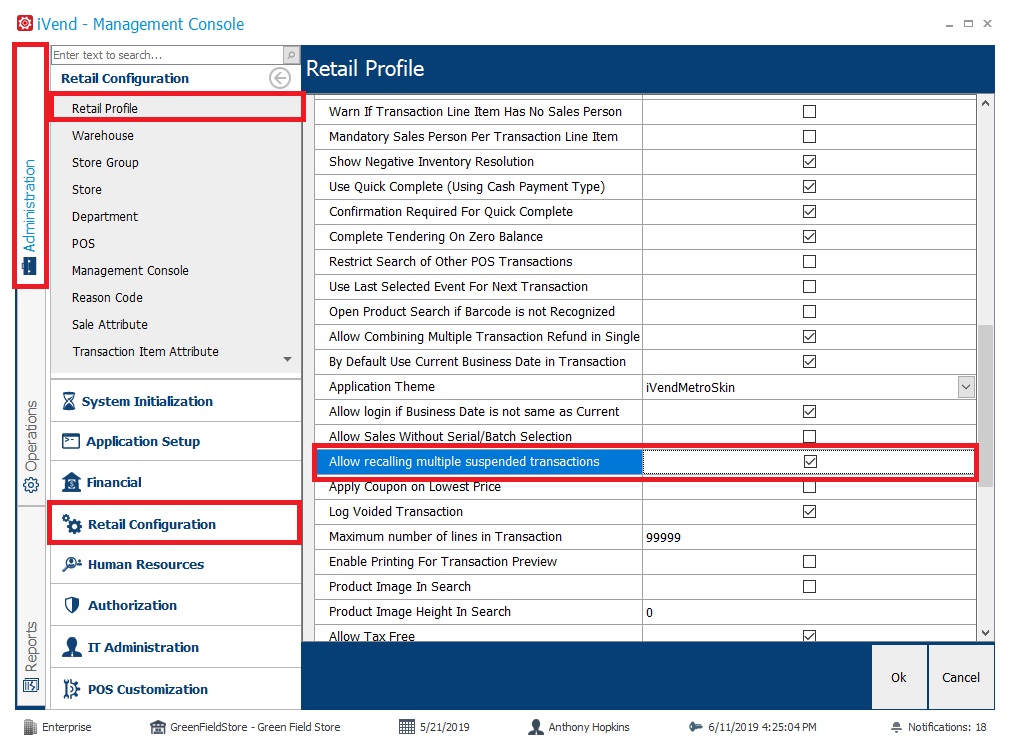1011x754 pixels.
Task: Click the search magnifier icon
Action: 291,55
